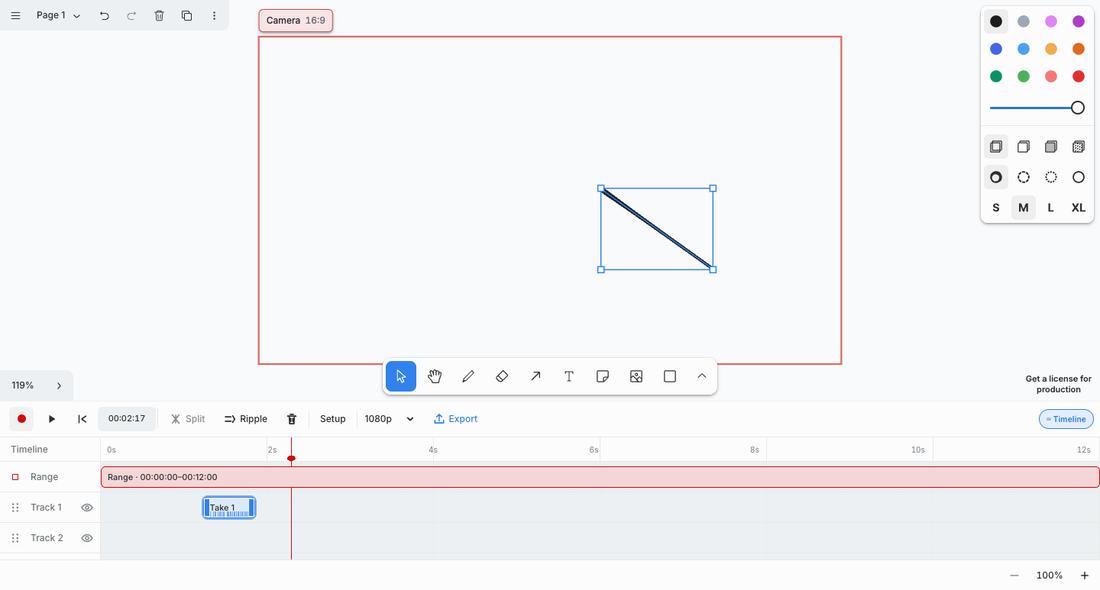1100x590 pixels.
Task: Pick the dark green color swatch
Action: pos(995,76)
